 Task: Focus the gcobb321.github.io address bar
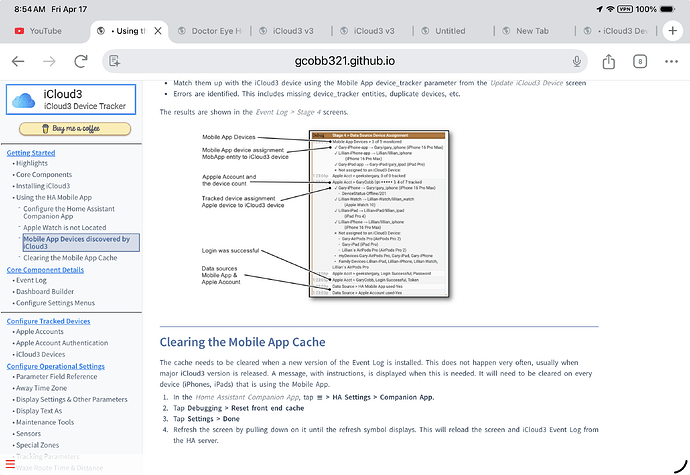click(345, 61)
